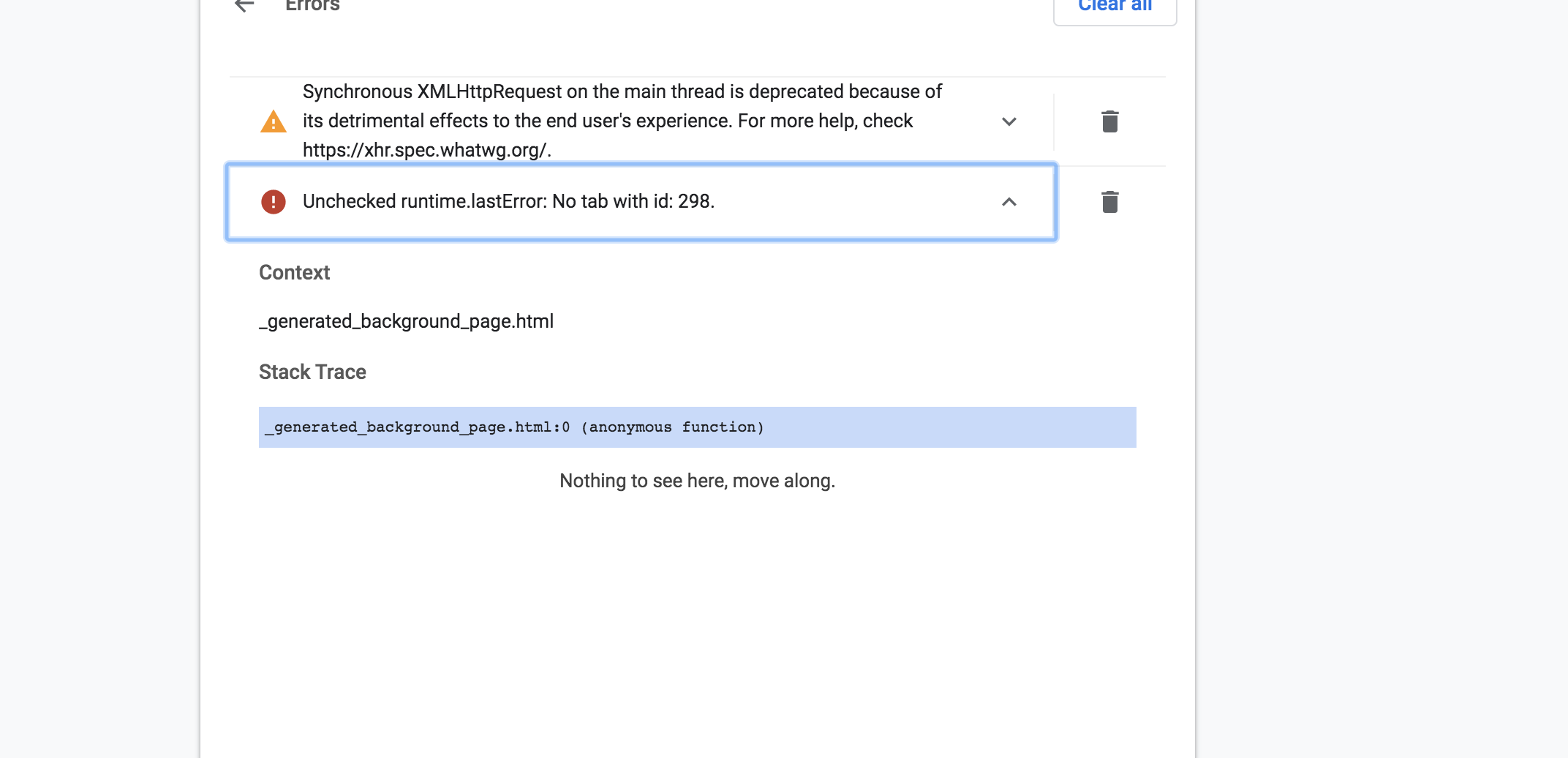Select the "Nothing to see here" message

(x=696, y=481)
